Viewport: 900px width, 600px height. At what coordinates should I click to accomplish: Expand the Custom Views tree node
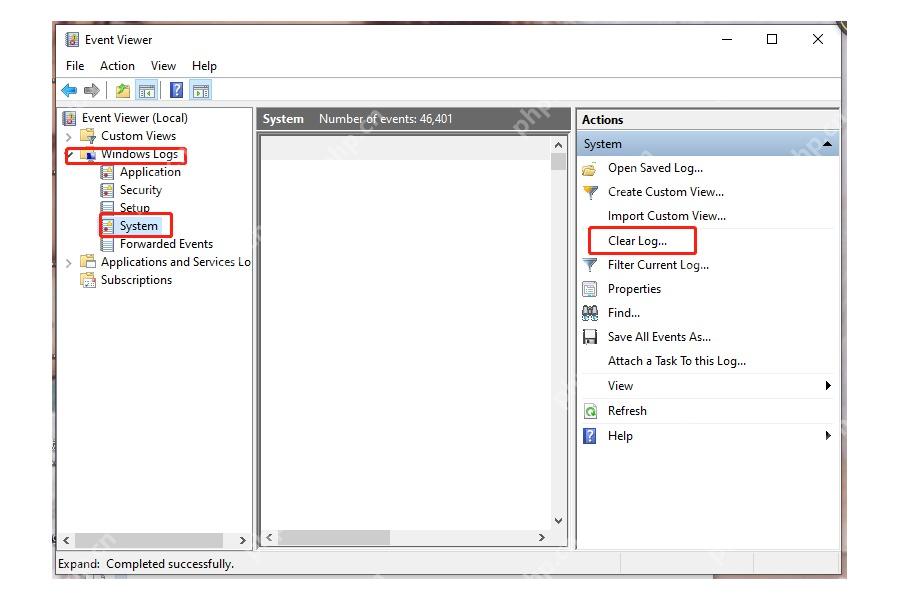pos(69,137)
